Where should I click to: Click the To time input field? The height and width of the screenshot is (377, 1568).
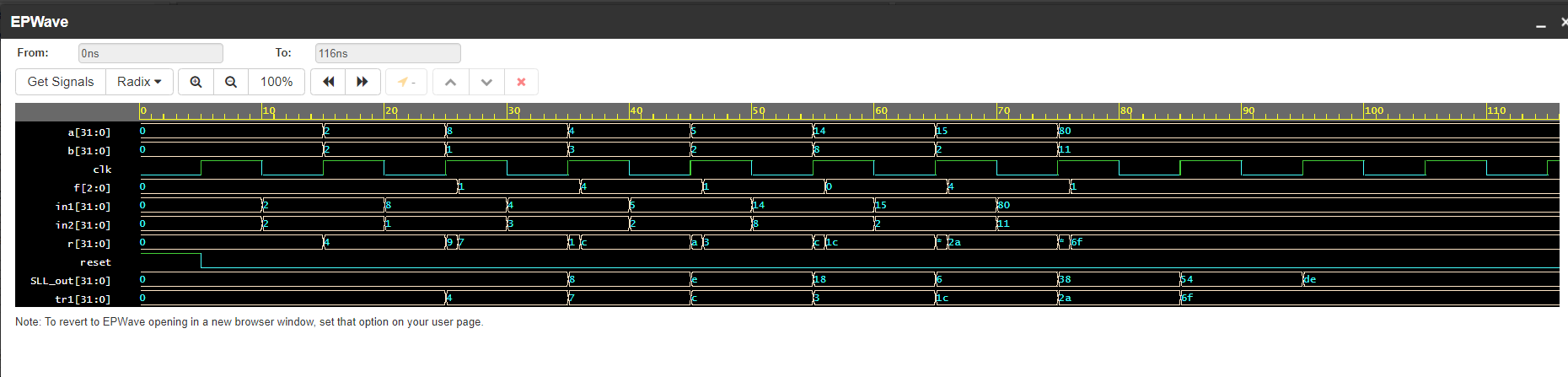click(x=388, y=53)
